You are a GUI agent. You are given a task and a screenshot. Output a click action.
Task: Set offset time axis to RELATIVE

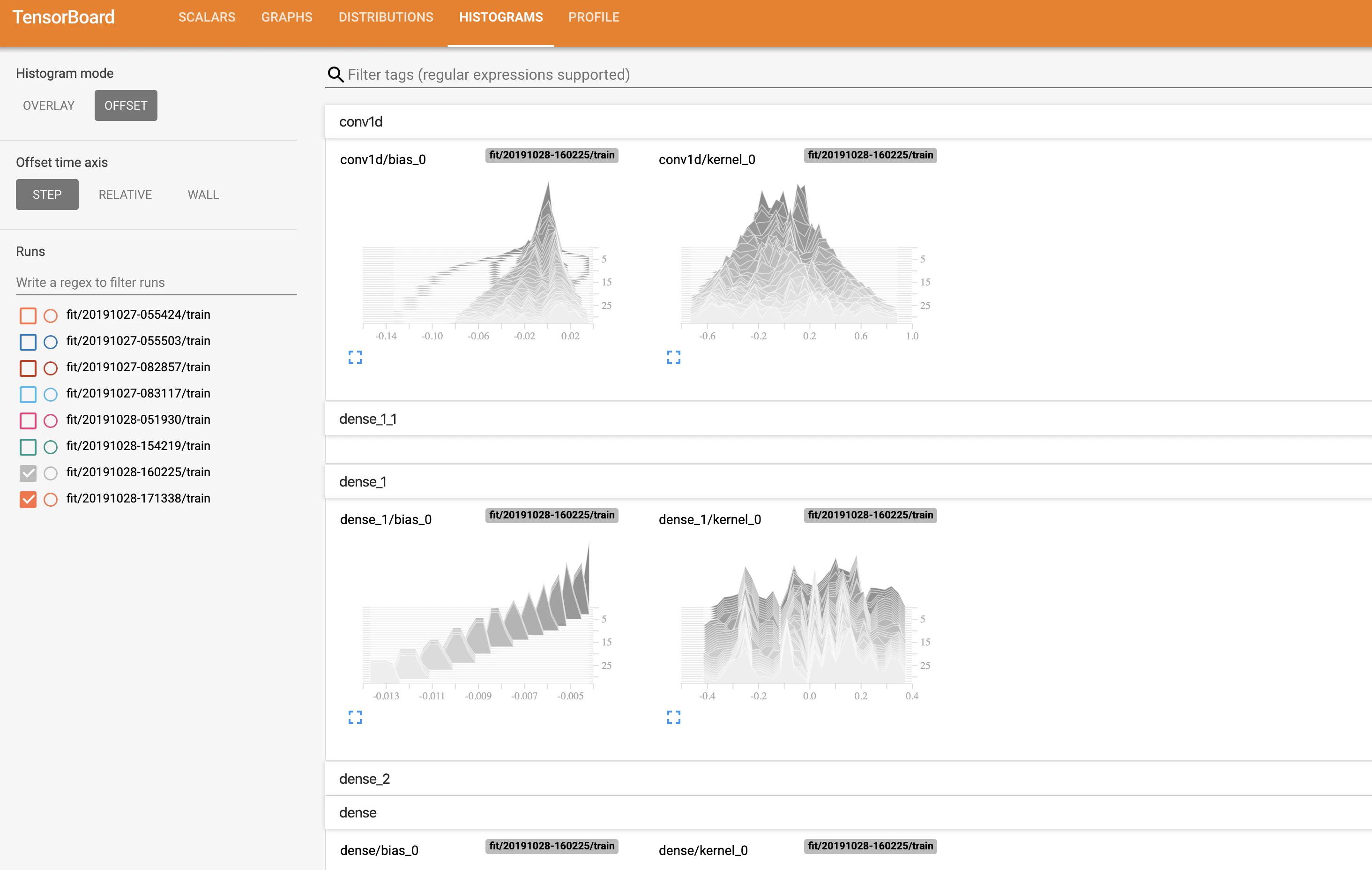pyautogui.click(x=126, y=195)
